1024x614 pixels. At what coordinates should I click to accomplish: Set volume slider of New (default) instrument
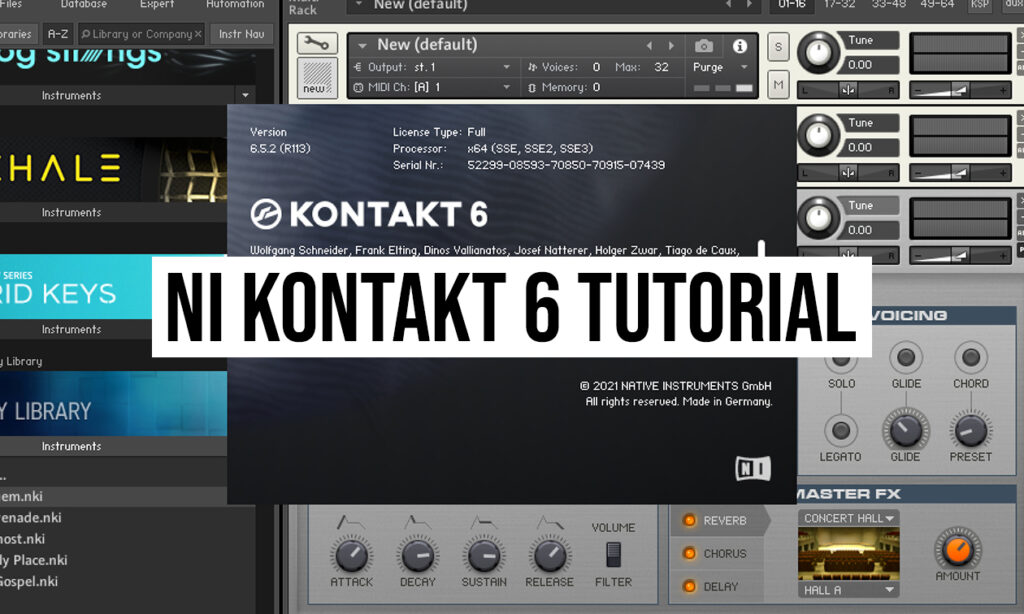959,90
